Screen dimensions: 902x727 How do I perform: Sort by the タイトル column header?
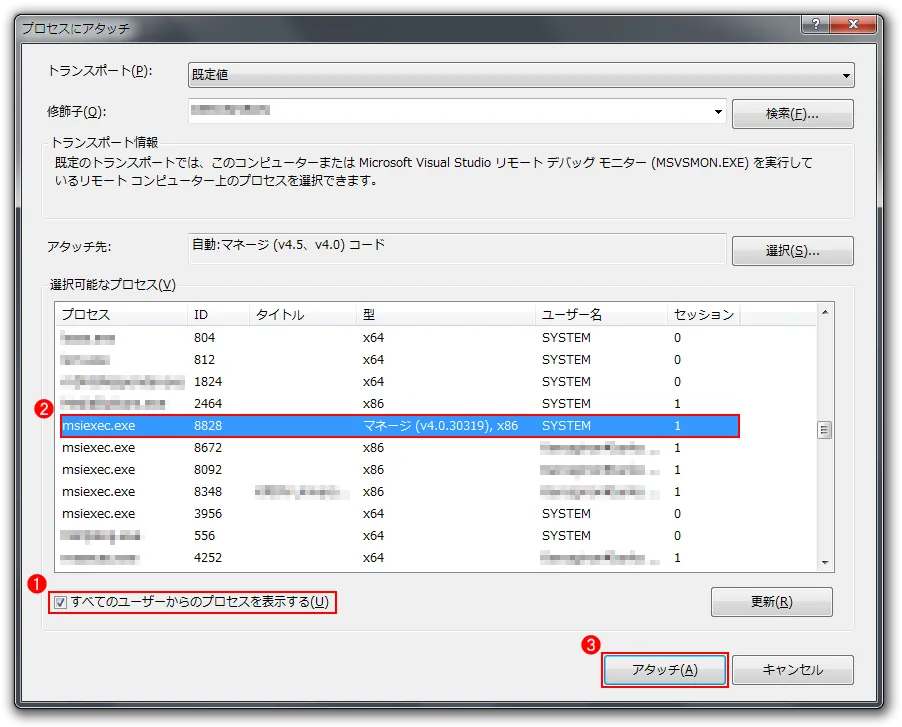303,315
